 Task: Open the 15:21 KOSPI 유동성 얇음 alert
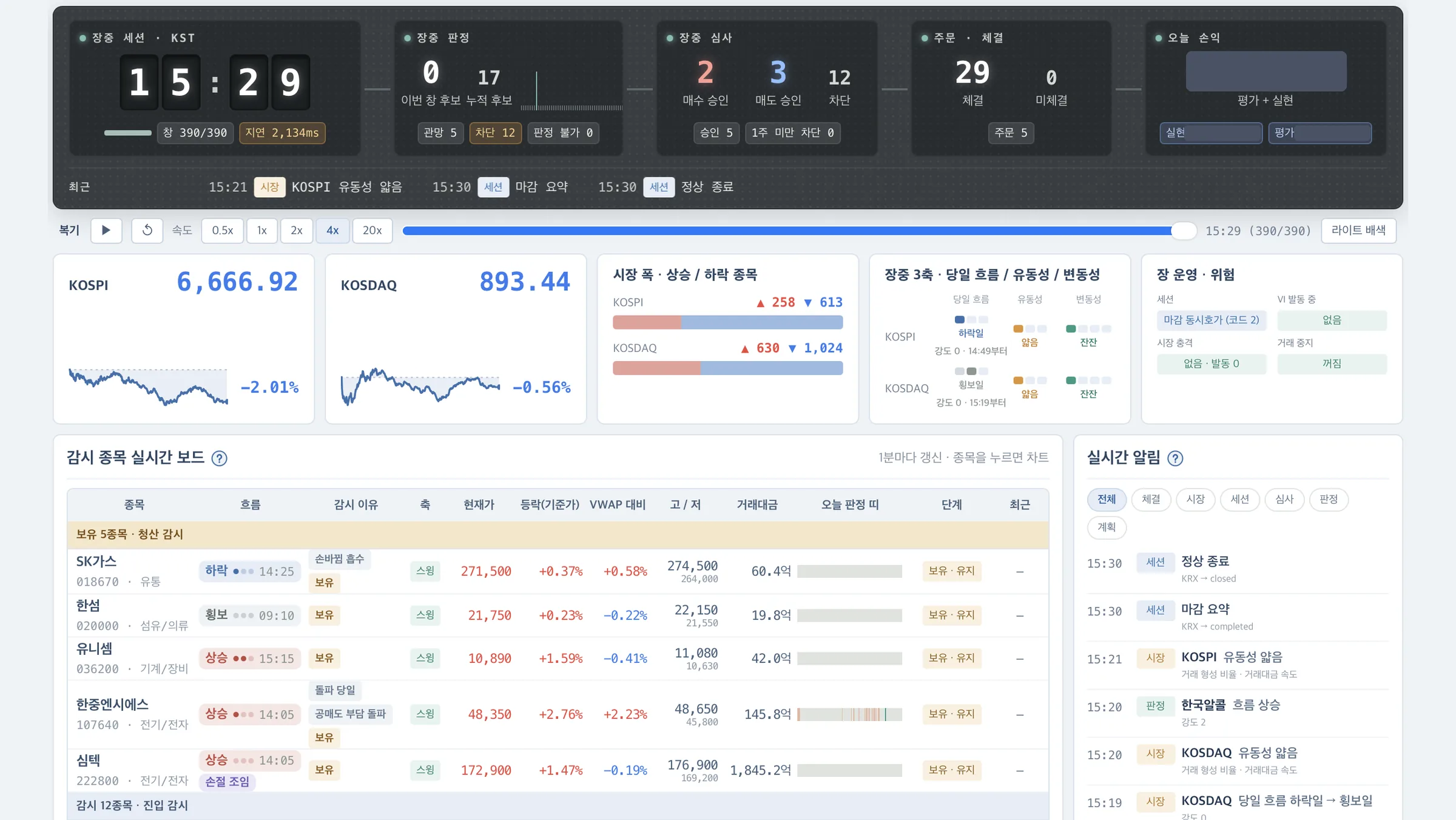click(1238, 665)
